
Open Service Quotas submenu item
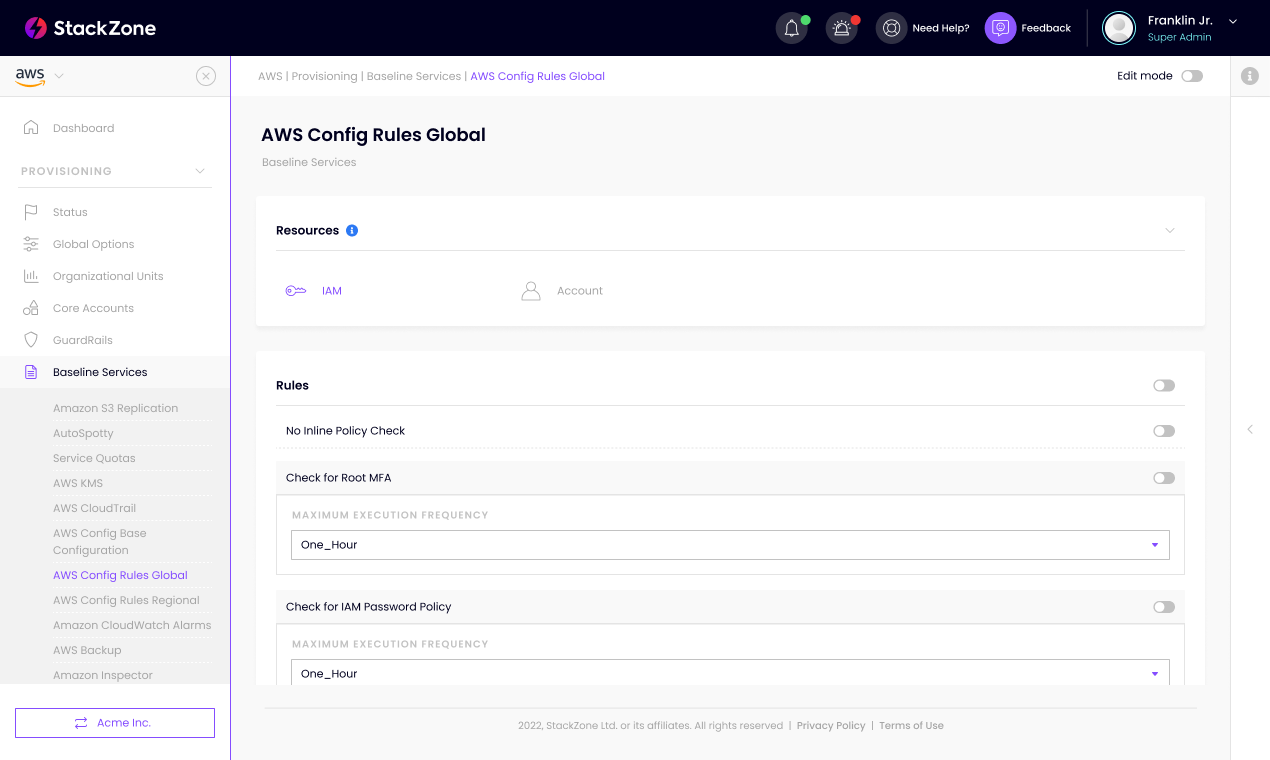pyautogui.click(x=94, y=458)
